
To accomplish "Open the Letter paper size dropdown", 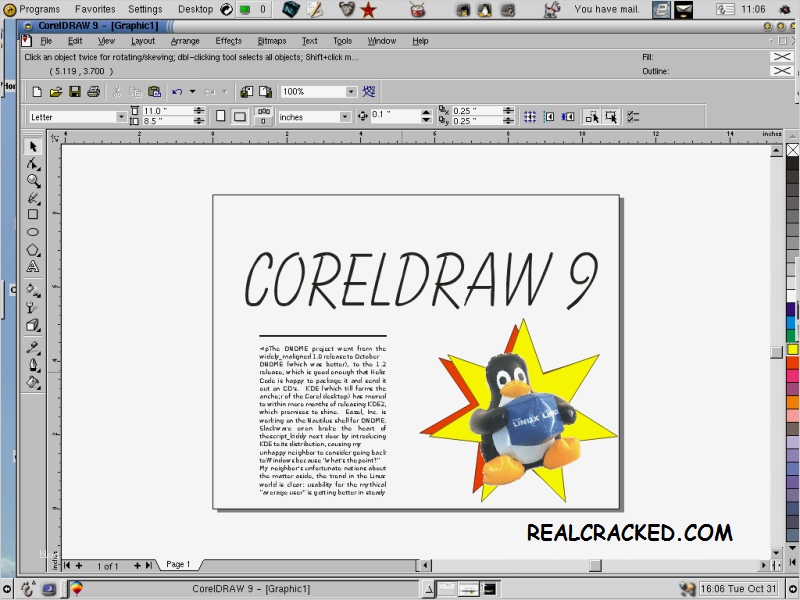I will (x=121, y=117).
